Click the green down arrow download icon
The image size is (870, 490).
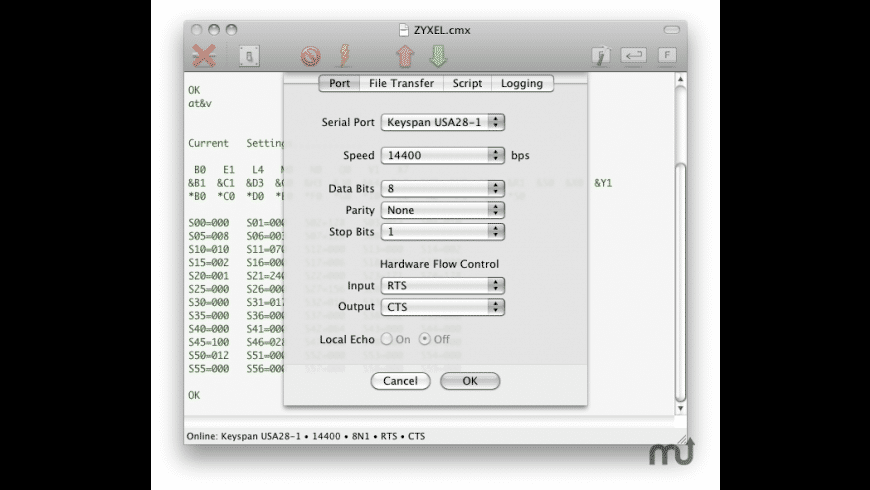click(x=437, y=56)
